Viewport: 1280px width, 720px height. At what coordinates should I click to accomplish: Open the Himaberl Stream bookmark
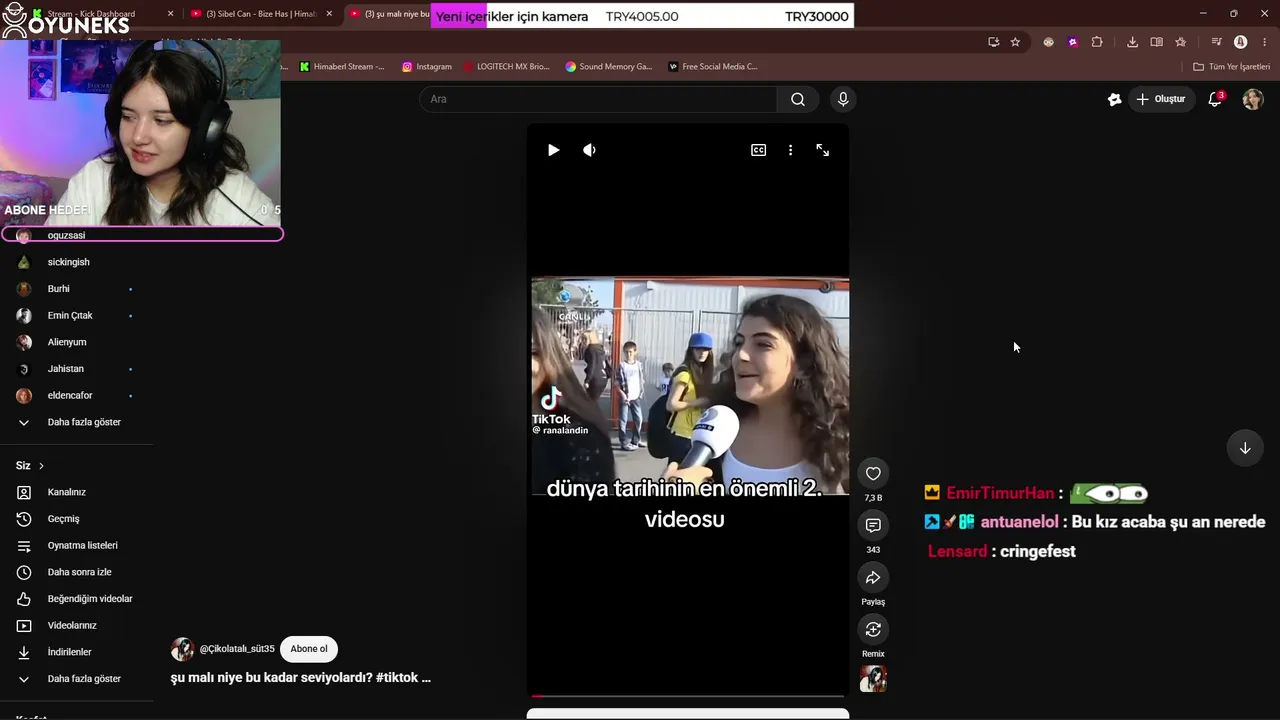[x=342, y=67]
